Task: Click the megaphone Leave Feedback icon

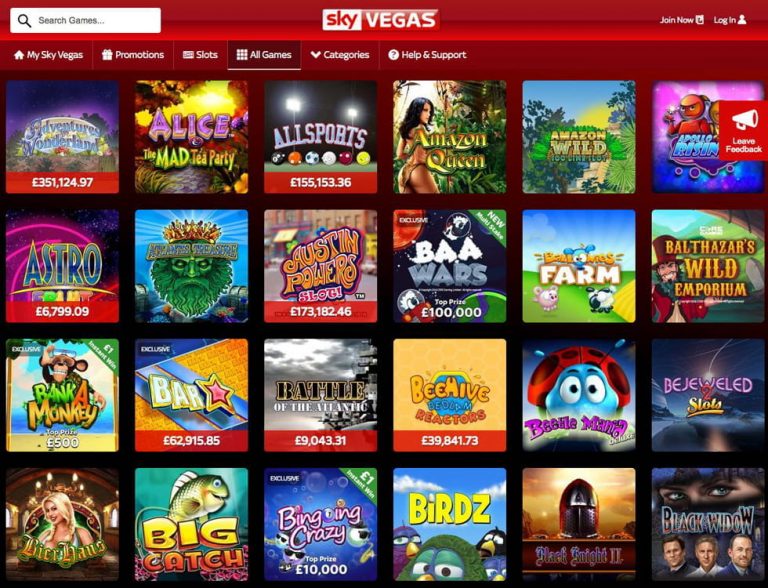Action: [744, 120]
